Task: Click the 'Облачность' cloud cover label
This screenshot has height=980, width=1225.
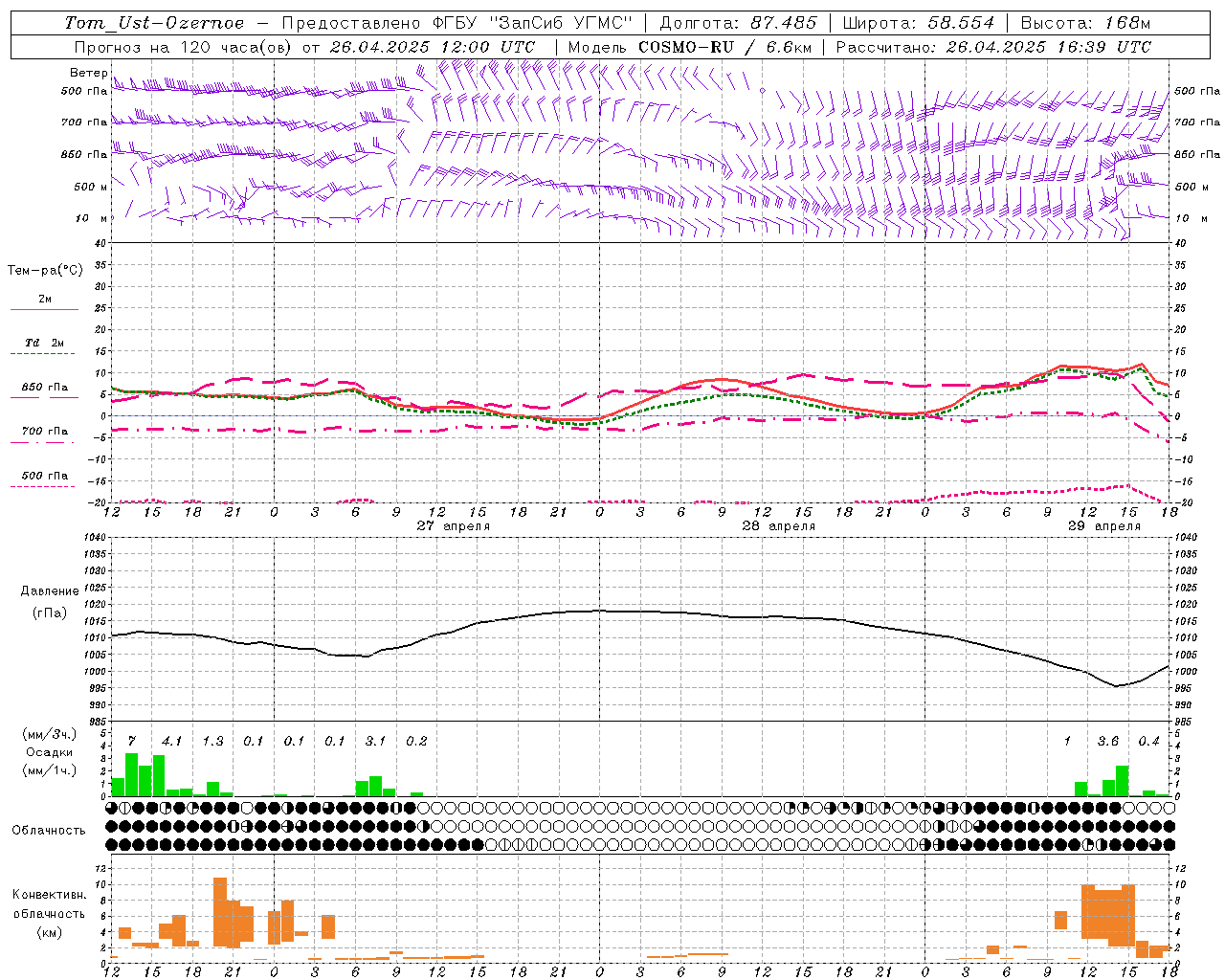Action: [x=49, y=831]
